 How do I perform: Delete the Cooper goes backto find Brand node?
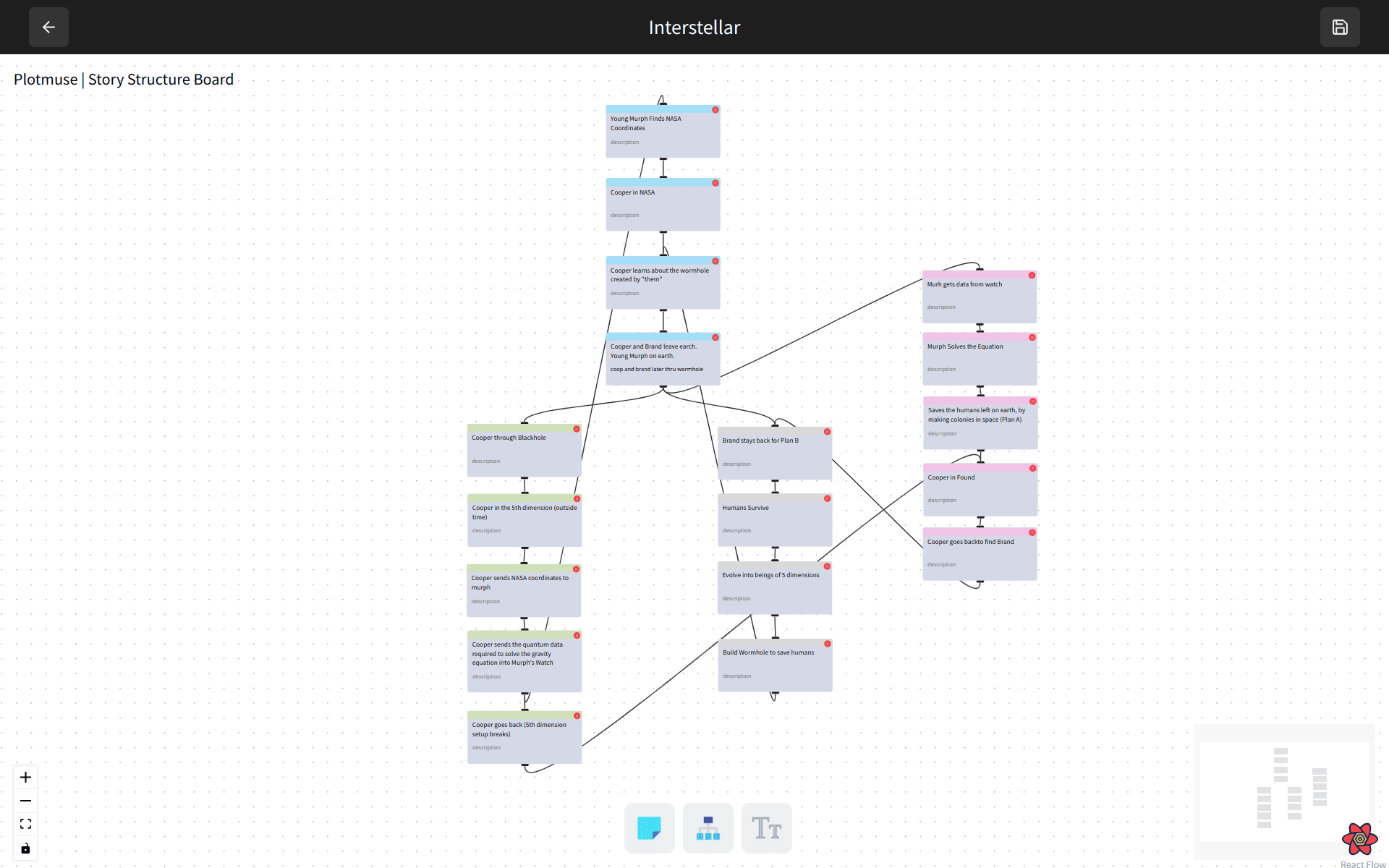click(x=1032, y=532)
